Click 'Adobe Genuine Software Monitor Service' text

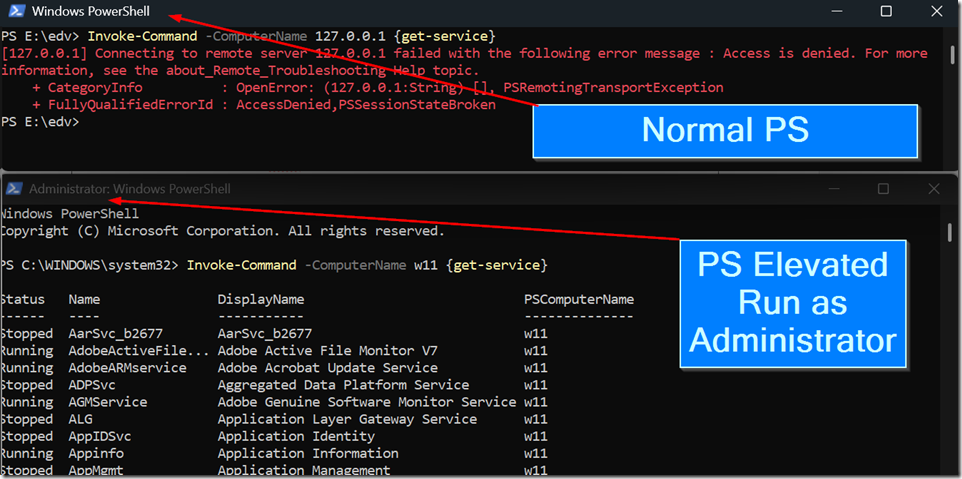[x=367, y=403]
